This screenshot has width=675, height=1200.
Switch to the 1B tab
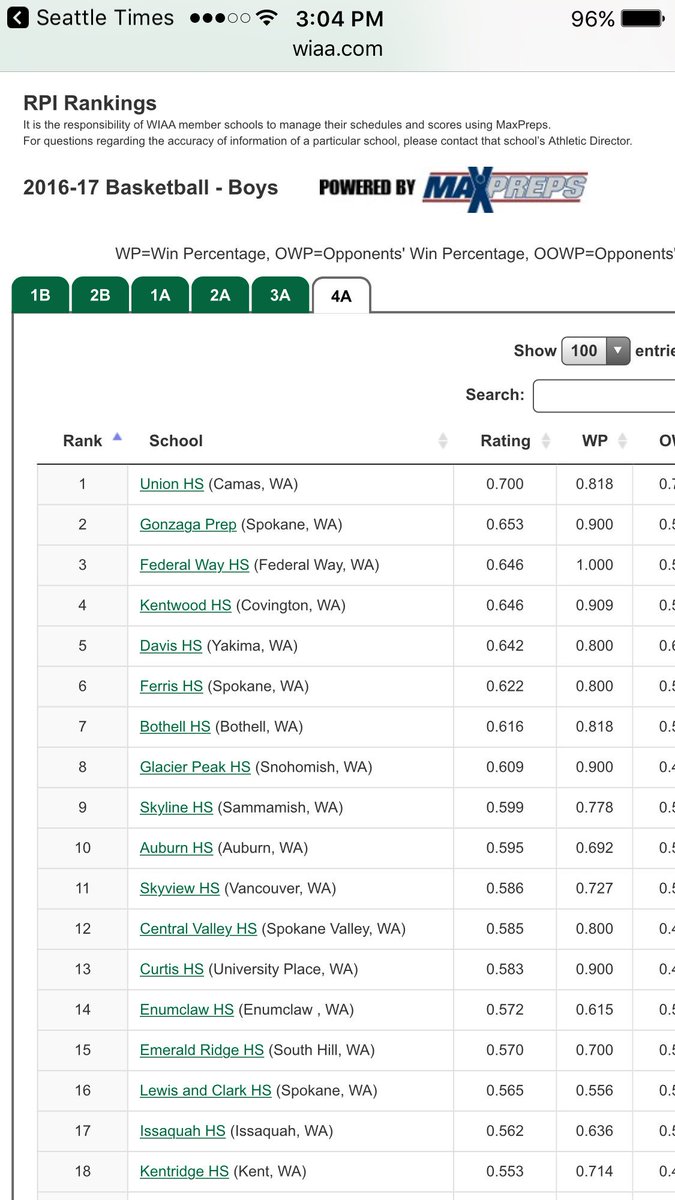(x=40, y=295)
